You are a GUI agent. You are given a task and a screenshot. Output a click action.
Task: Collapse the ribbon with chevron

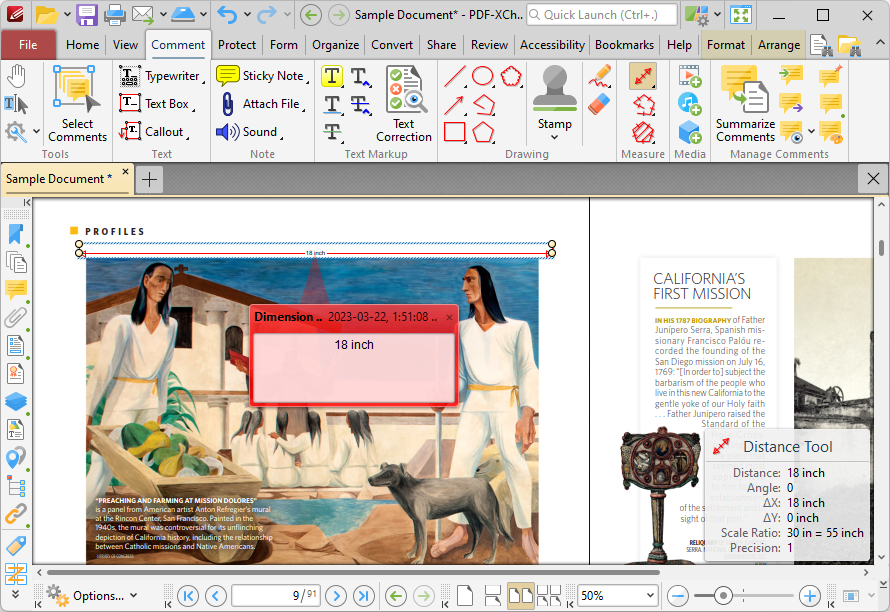click(x=879, y=43)
